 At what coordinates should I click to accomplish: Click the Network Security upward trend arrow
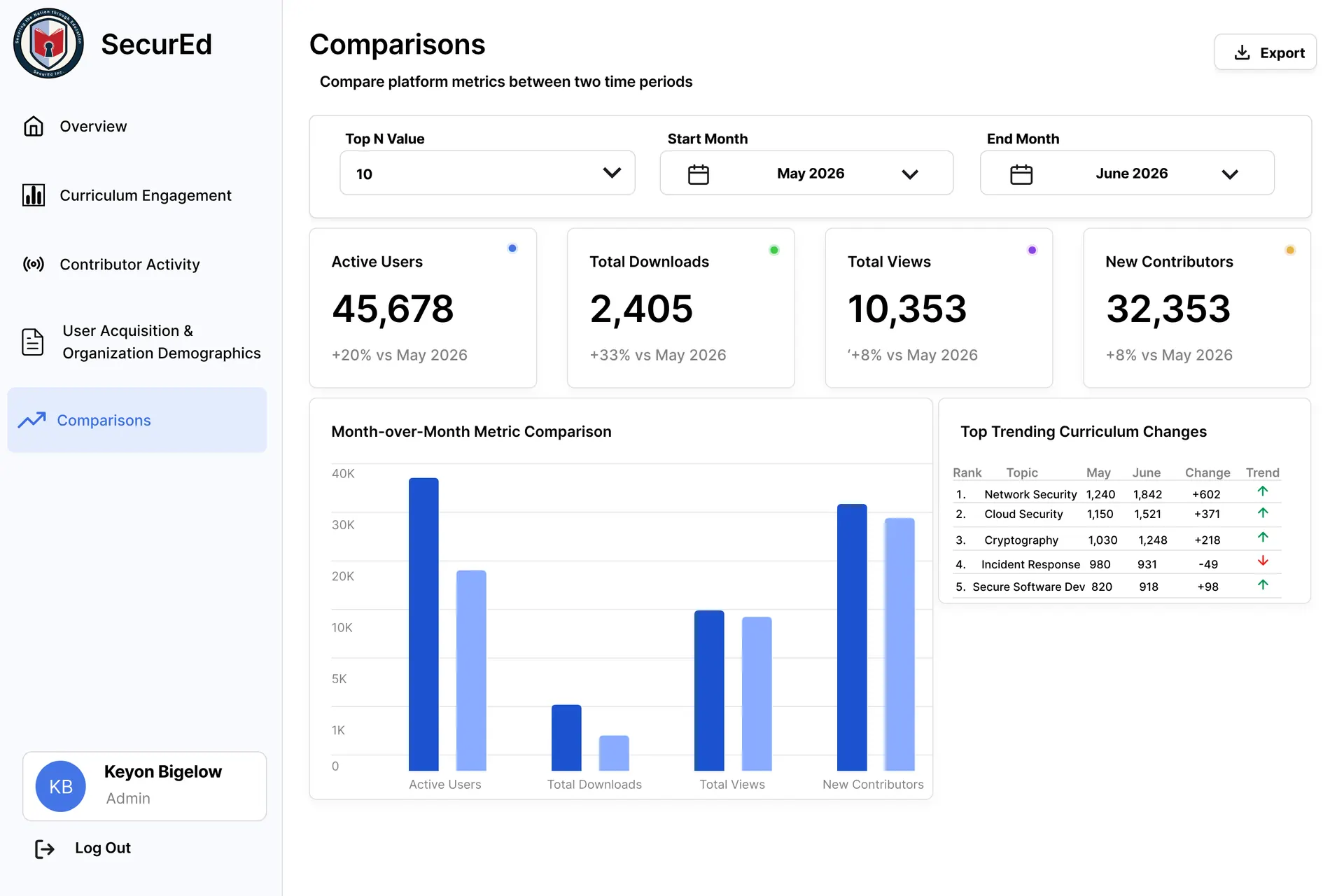pos(1263,491)
